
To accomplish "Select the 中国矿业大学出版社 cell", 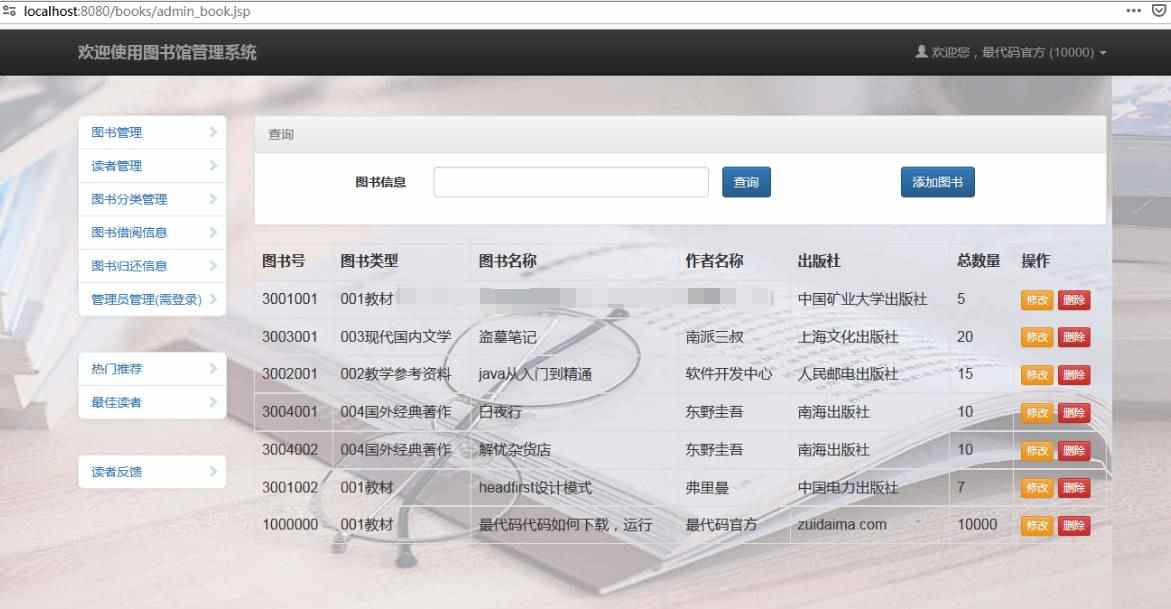I will tap(862, 299).
